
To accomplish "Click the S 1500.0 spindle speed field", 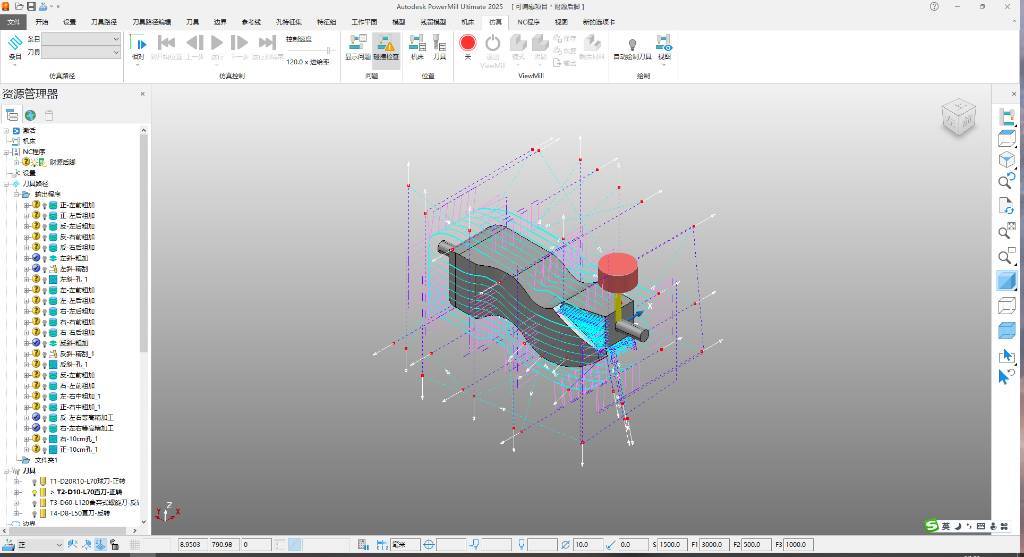I will [669, 544].
